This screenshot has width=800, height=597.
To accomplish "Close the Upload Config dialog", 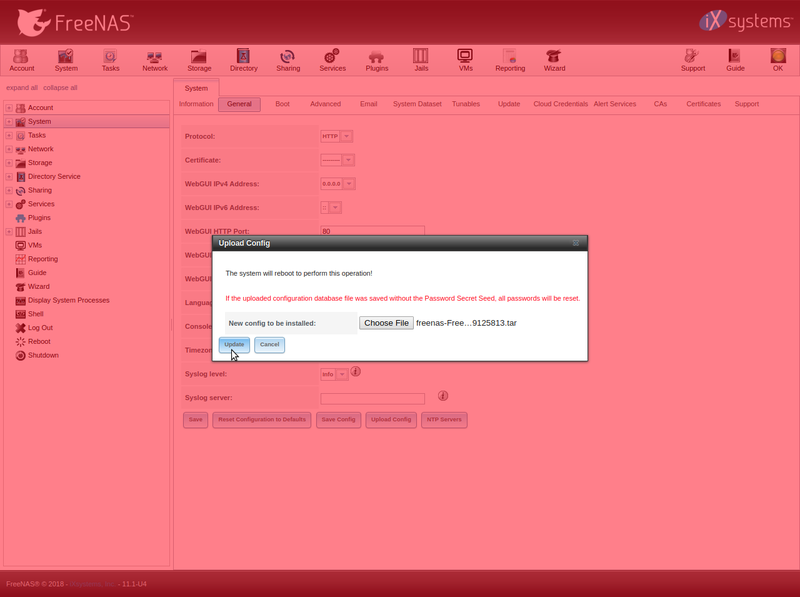I will 576,243.
